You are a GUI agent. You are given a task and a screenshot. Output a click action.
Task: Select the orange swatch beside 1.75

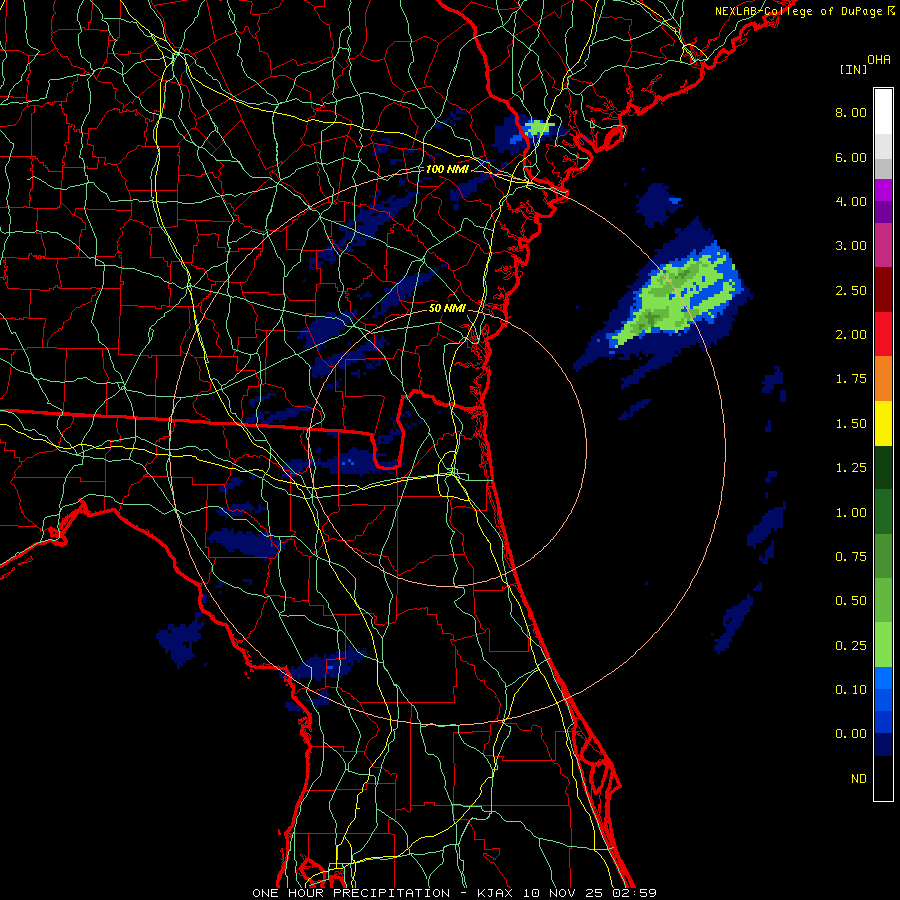click(883, 379)
